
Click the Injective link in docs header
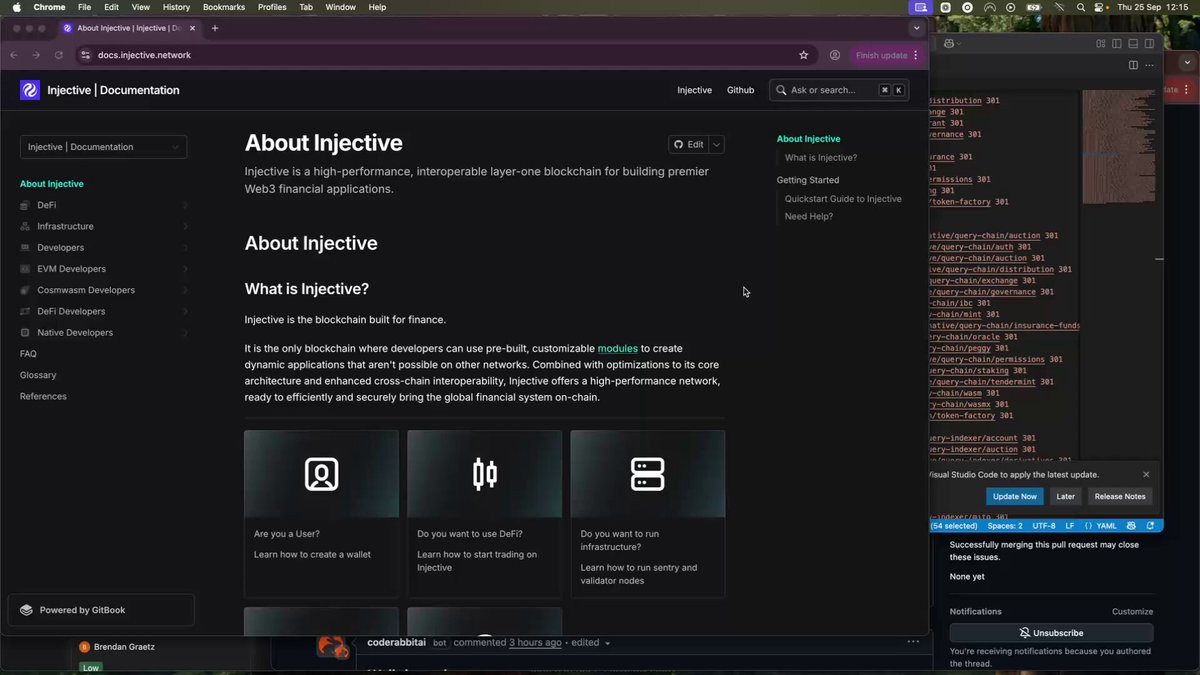(694, 90)
